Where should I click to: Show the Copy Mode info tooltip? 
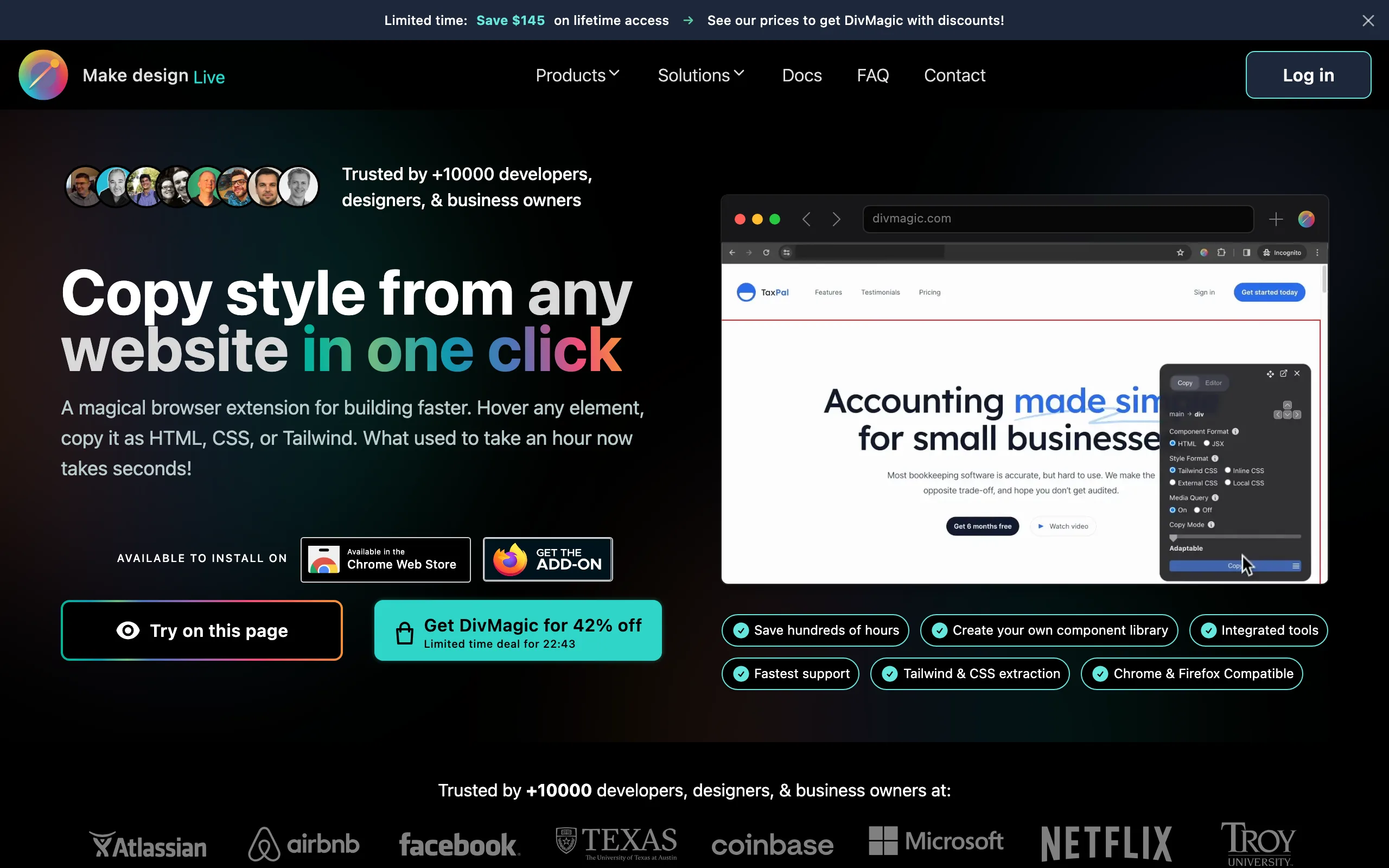[1211, 525]
